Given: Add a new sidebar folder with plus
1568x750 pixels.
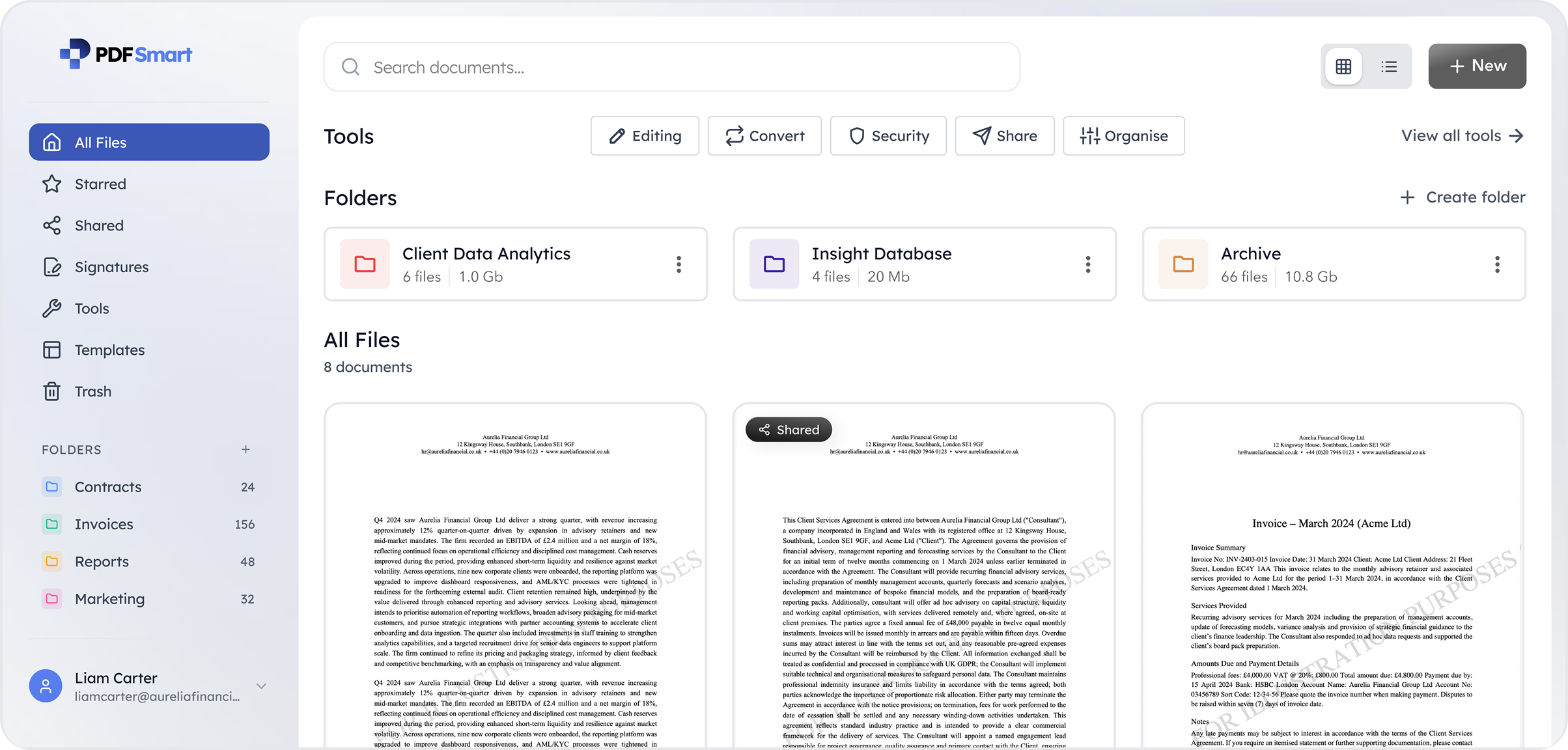Looking at the screenshot, I should point(245,450).
